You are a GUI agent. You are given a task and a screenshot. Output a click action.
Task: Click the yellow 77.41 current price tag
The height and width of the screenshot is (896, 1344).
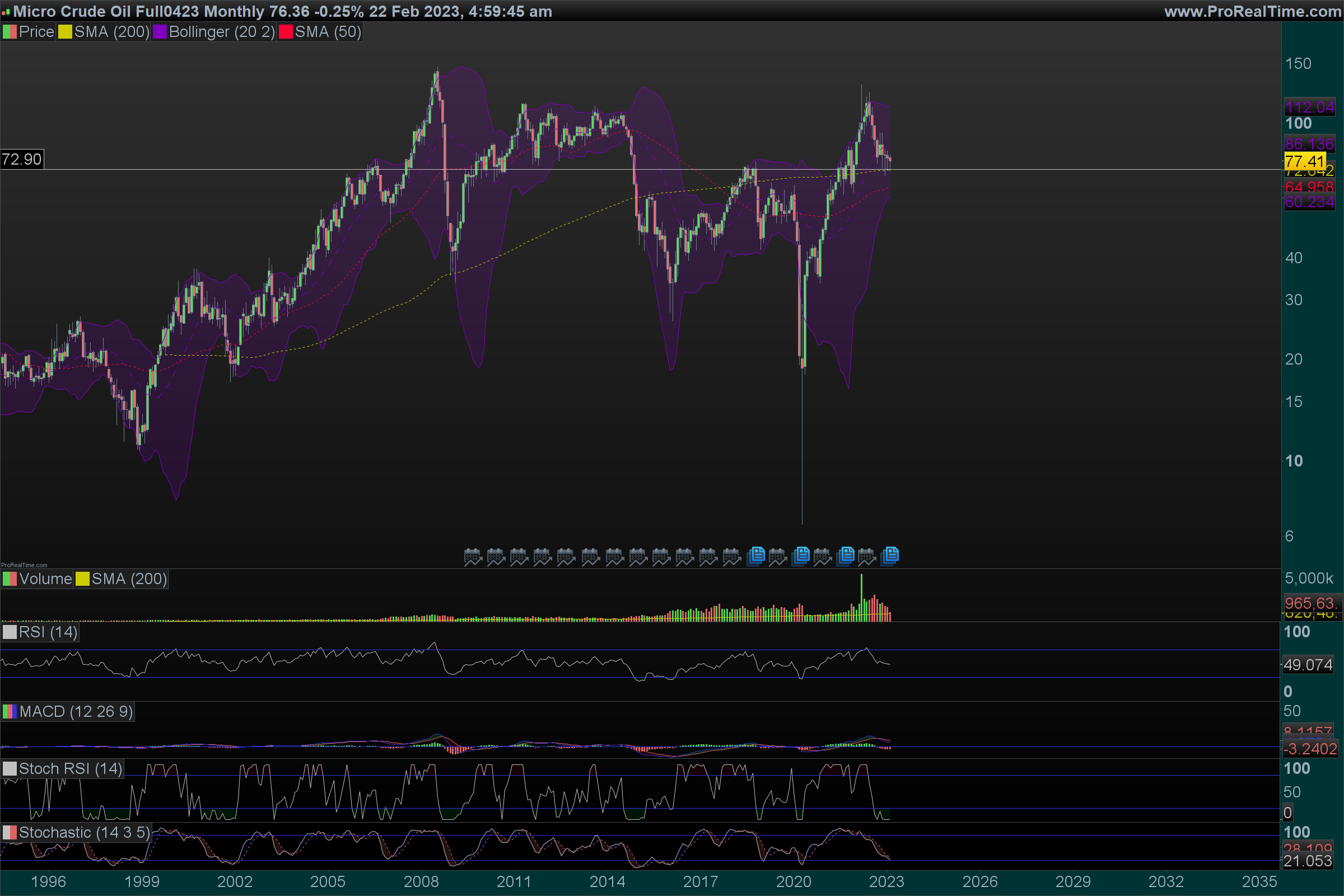pos(1305,161)
